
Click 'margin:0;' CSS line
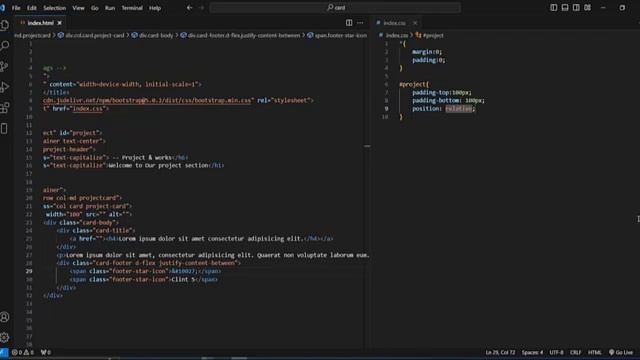(427, 52)
